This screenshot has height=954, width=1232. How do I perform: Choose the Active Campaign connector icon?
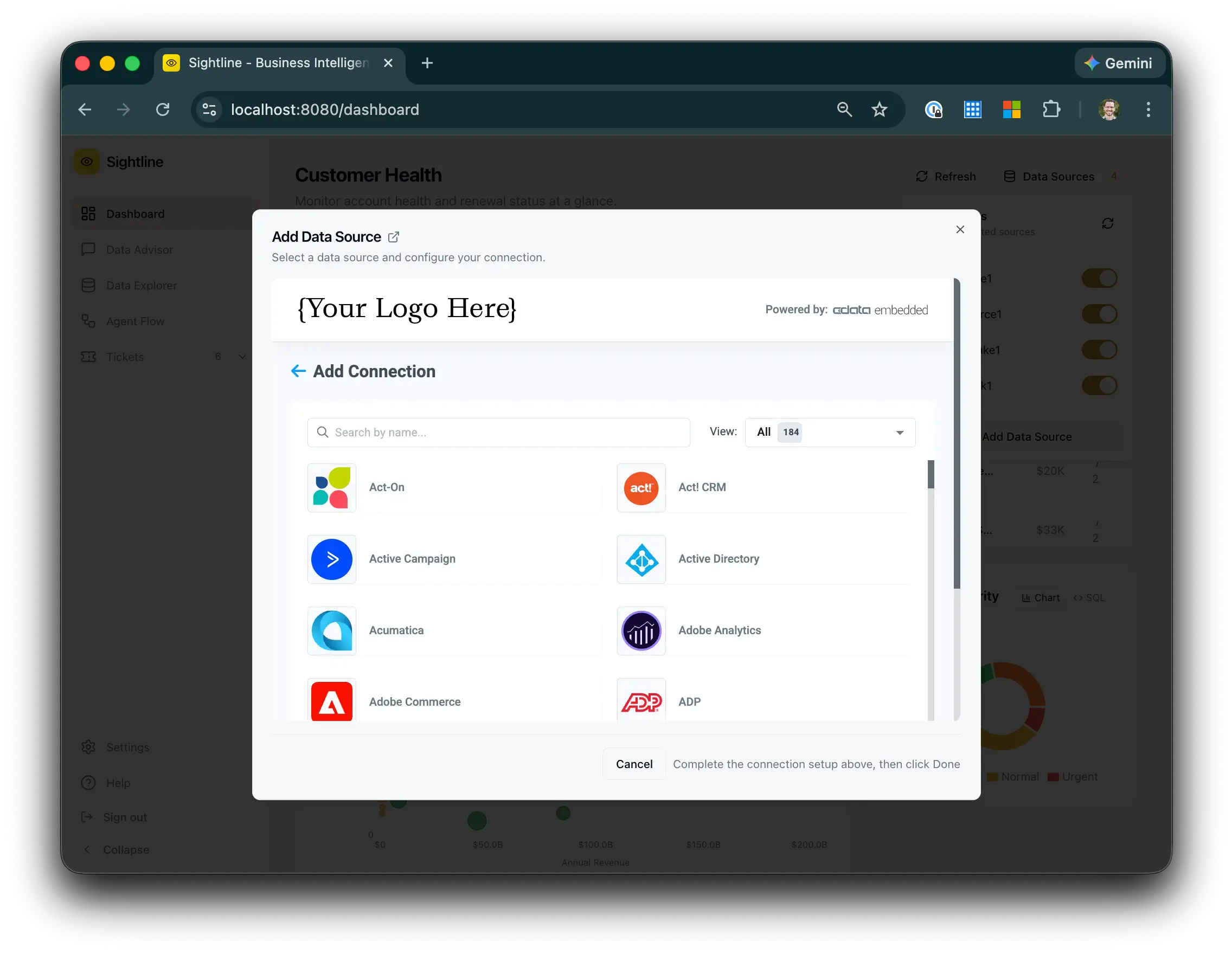331,559
